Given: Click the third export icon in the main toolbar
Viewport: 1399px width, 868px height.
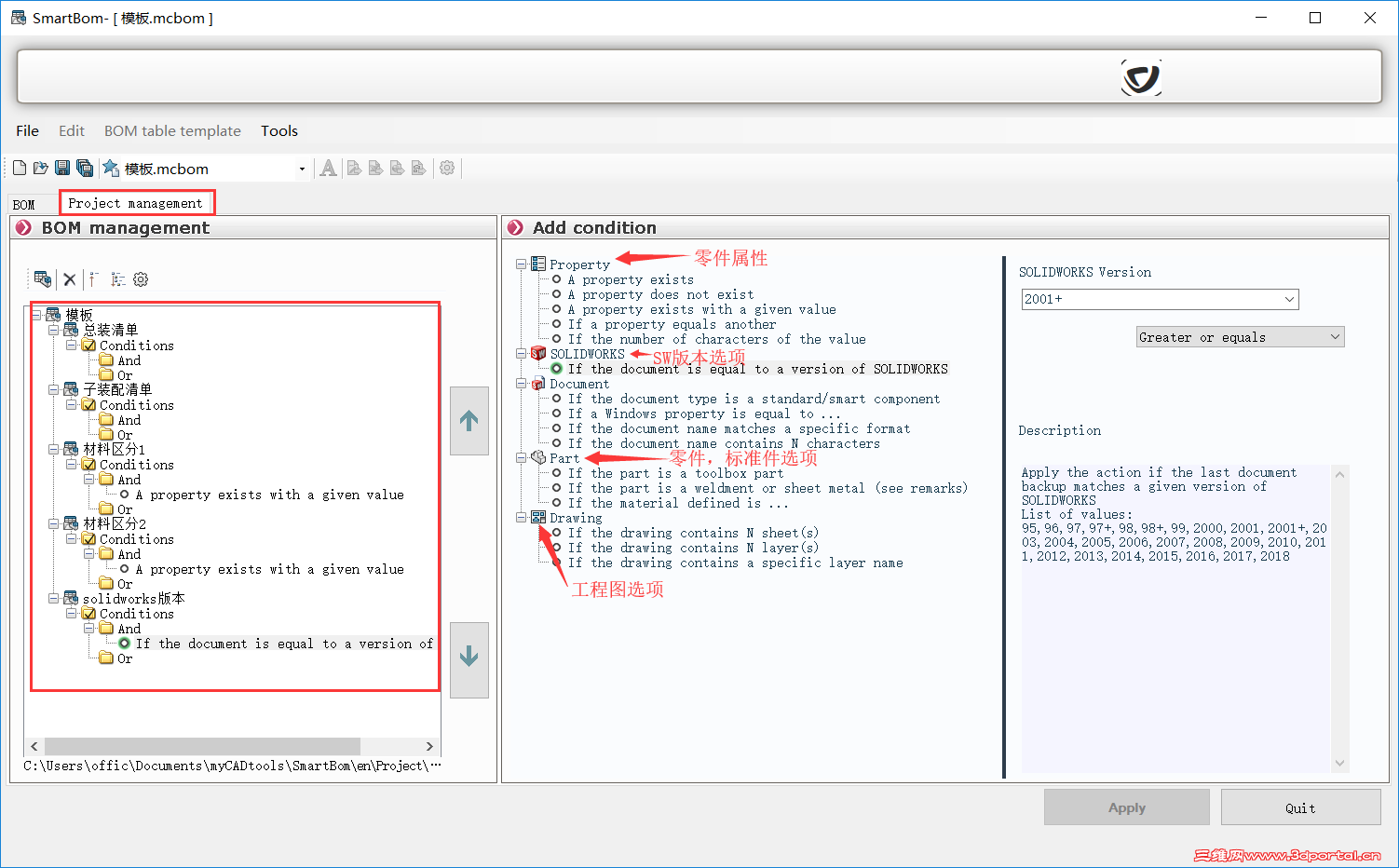Looking at the screenshot, I should point(397,168).
